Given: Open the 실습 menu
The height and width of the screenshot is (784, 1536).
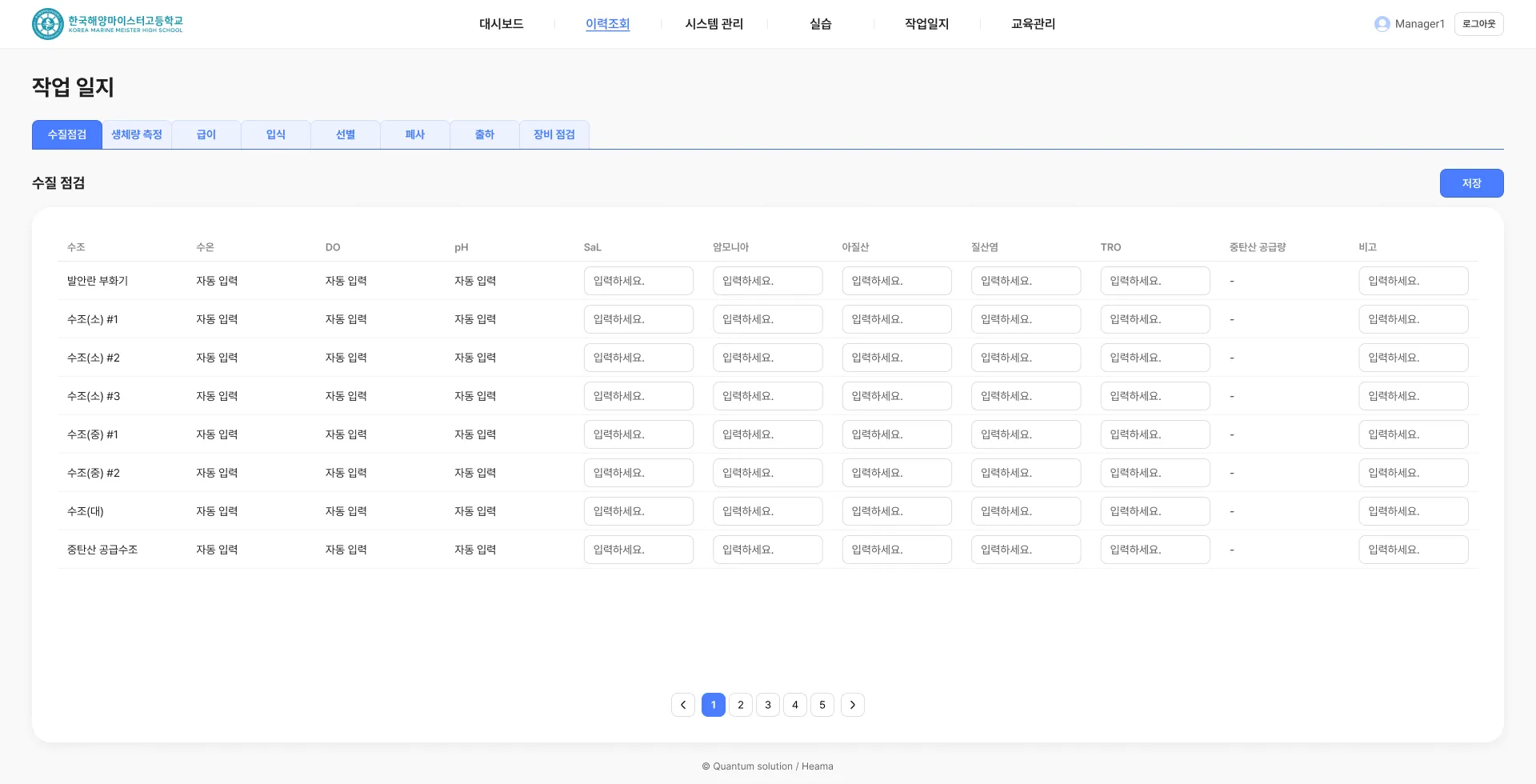Looking at the screenshot, I should [821, 24].
